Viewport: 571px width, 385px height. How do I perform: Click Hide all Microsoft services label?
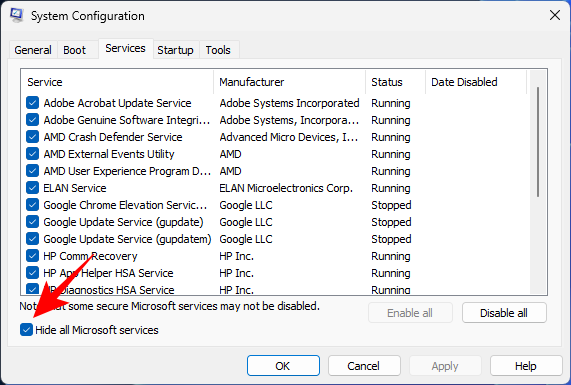[x=97, y=330]
